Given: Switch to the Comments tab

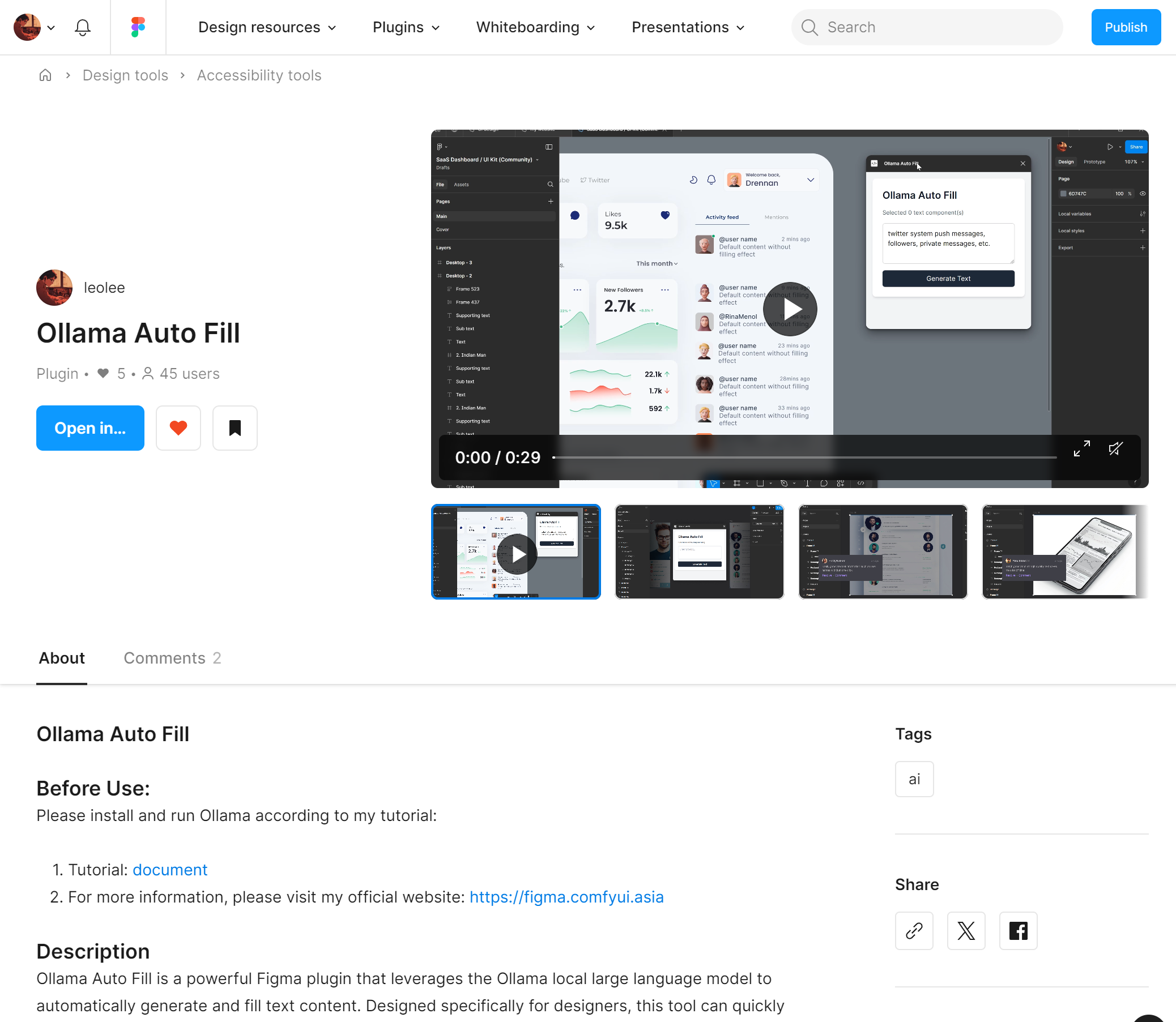Looking at the screenshot, I should click(x=172, y=658).
